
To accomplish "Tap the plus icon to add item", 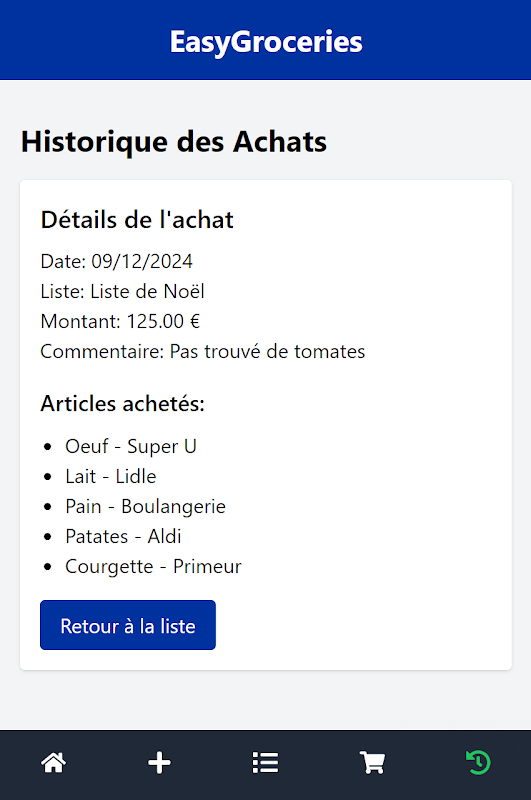I will tap(160, 763).
